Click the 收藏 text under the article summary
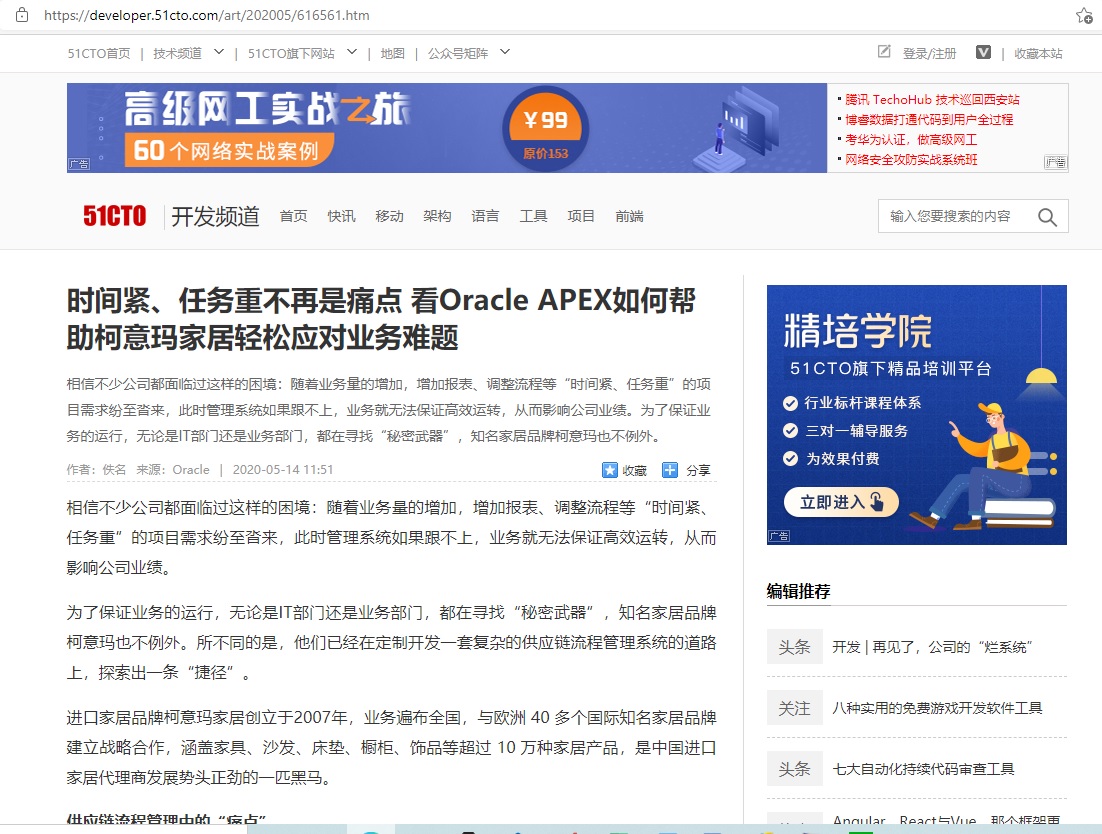1102x834 pixels. 634,470
